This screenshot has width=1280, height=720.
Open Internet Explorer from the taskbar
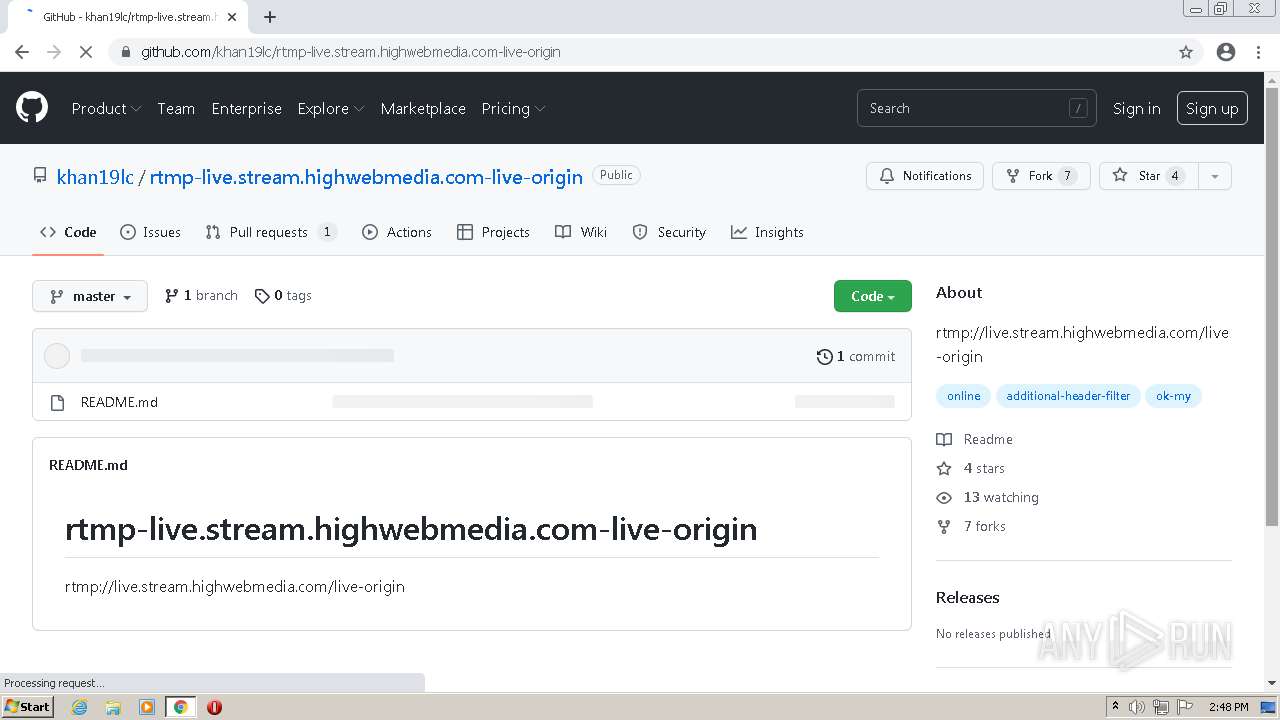[x=79, y=707]
